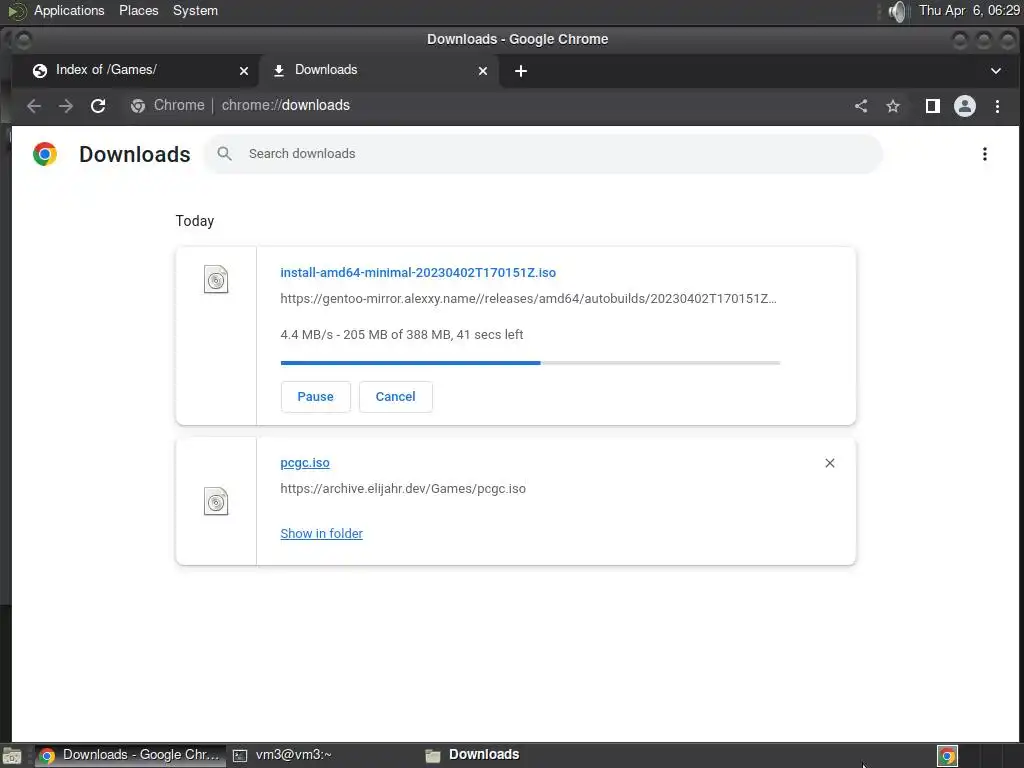Select the Downloads - Google Chrome taskbar item
Screen dimensions: 1024x768
tap(130, 756)
